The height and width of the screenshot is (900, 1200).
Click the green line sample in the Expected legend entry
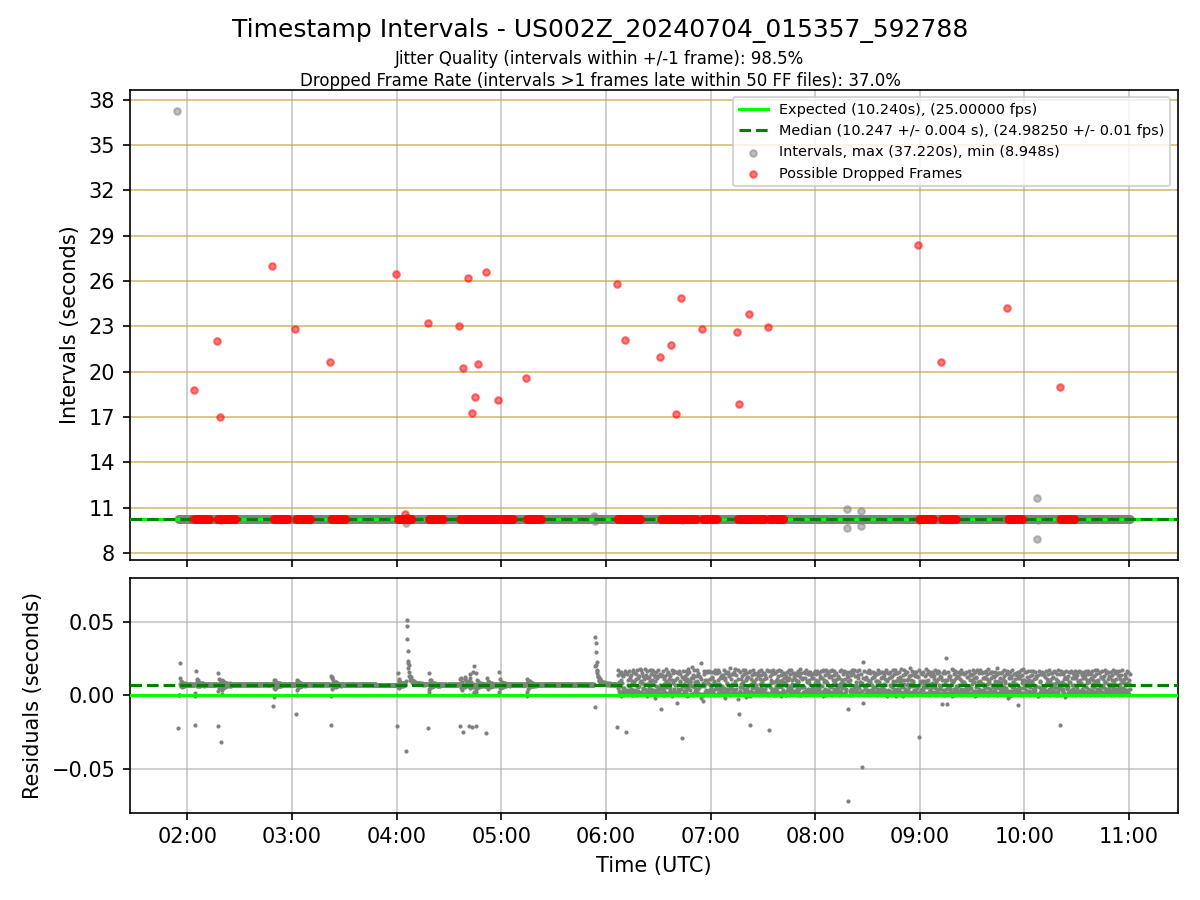[x=754, y=109]
